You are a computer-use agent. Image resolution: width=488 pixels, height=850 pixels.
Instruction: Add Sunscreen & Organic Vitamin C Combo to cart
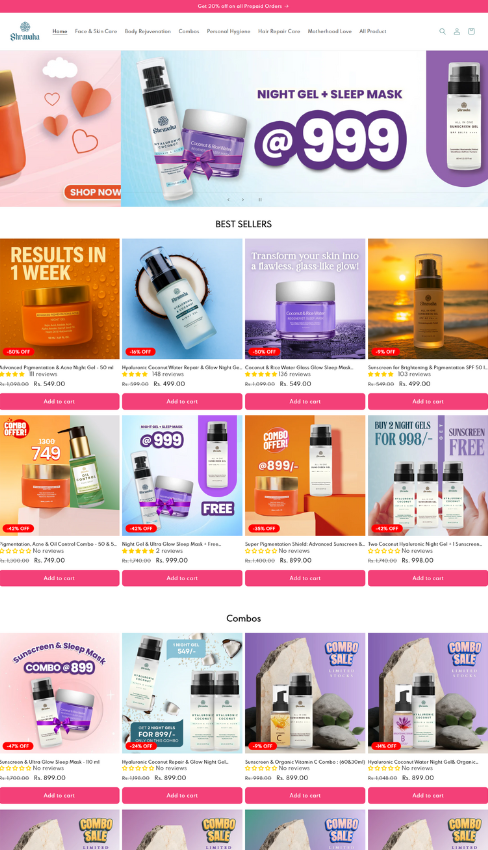(305, 795)
